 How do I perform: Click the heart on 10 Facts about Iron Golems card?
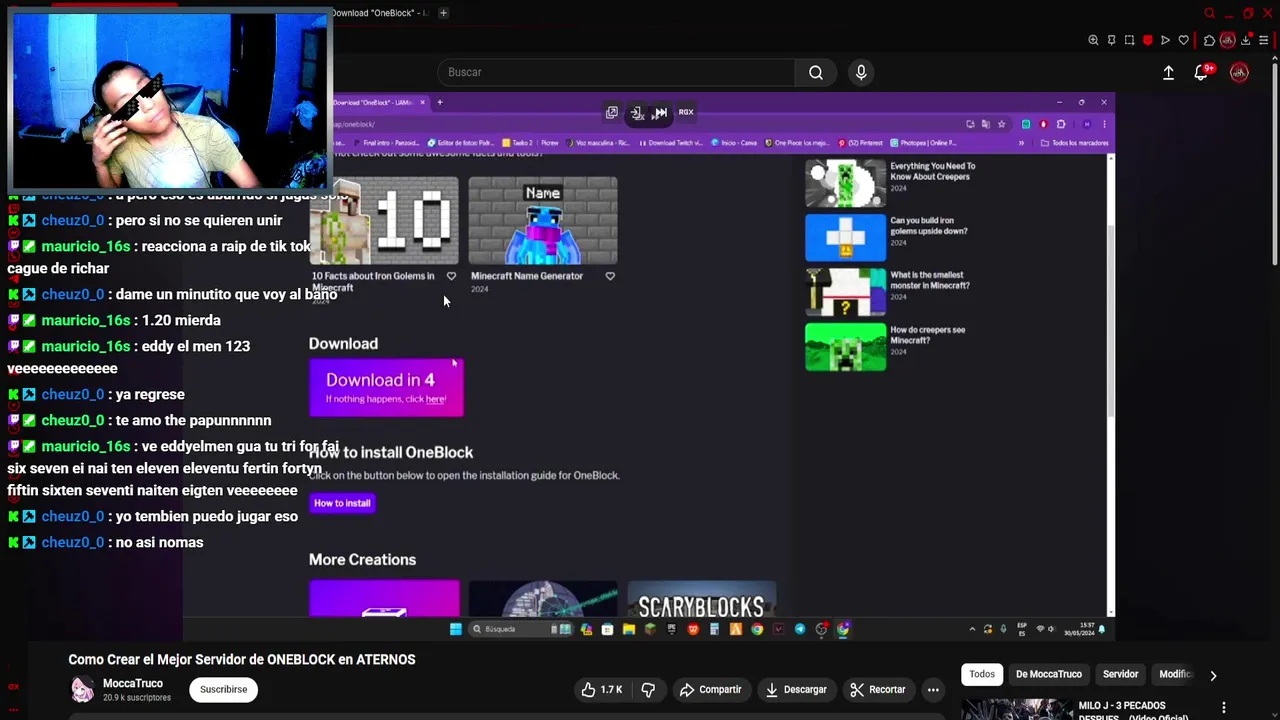click(451, 276)
